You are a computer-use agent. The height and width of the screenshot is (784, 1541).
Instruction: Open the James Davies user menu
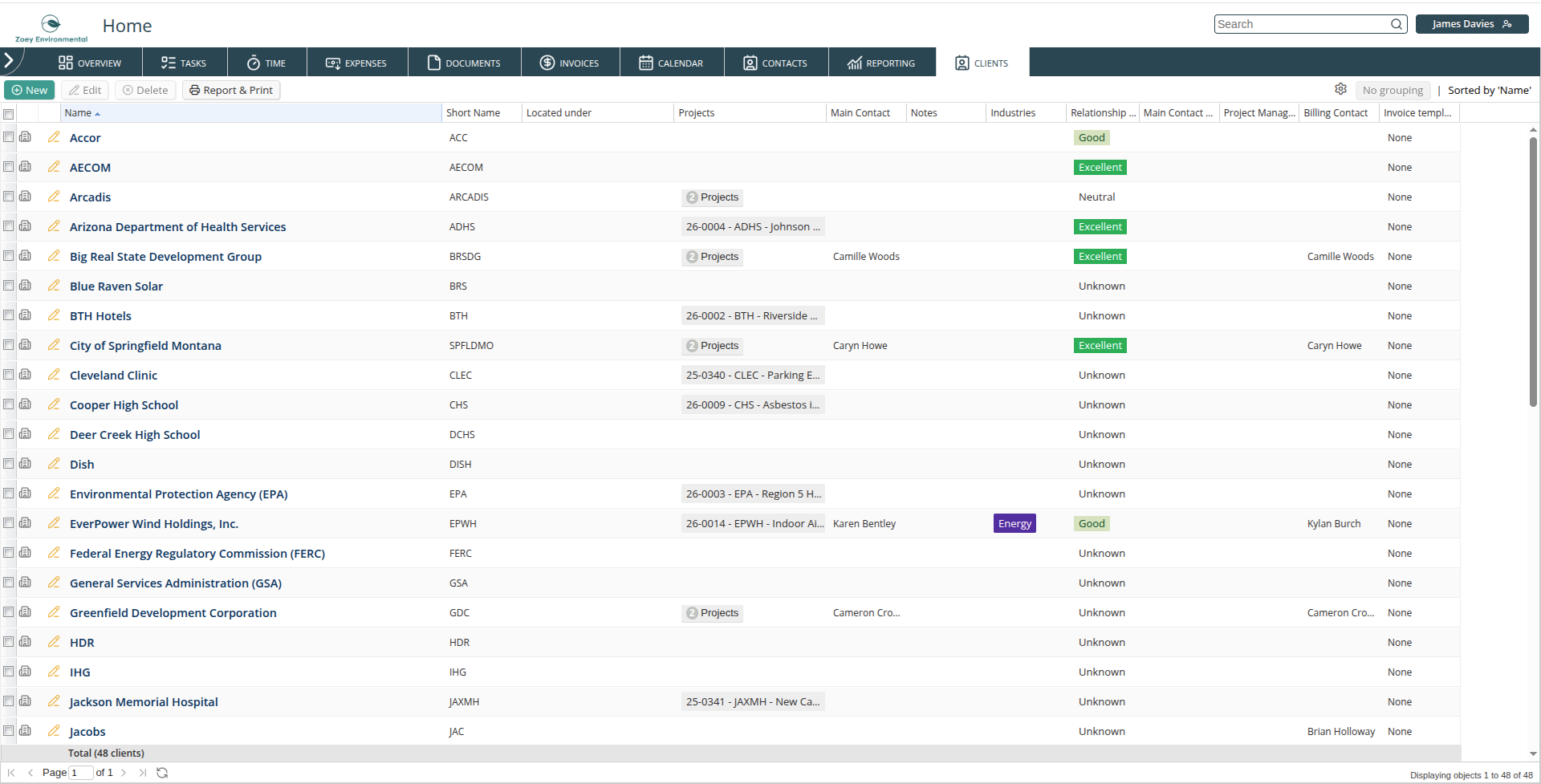coord(1472,24)
